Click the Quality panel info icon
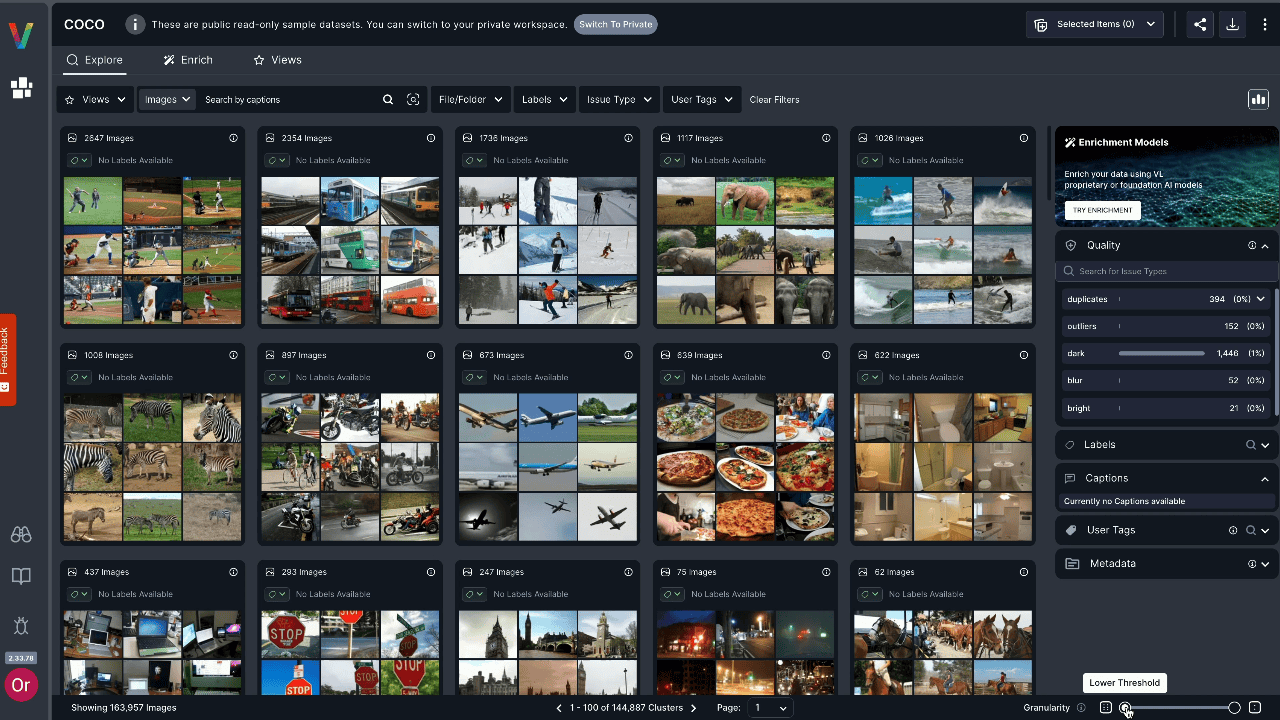The width and height of the screenshot is (1280, 720). click(1252, 245)
